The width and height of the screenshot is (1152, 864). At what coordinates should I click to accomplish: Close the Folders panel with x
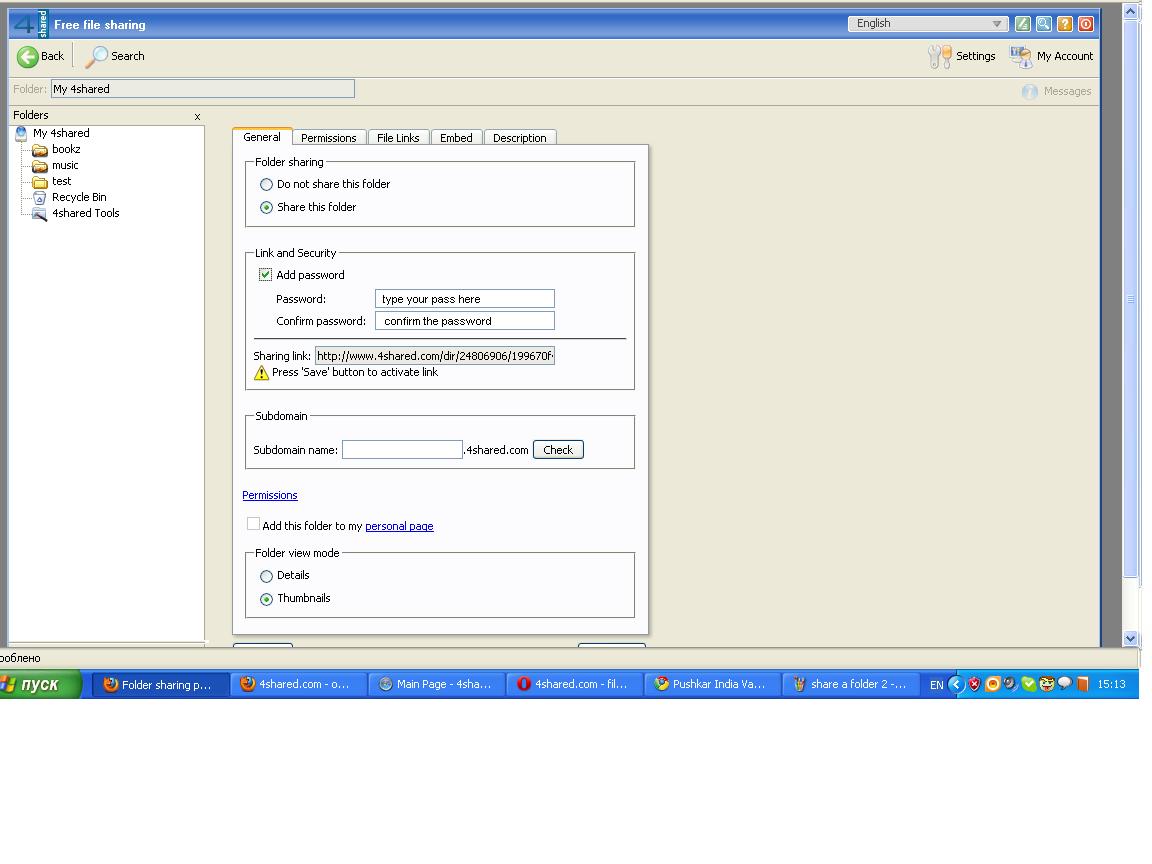(x=197, y=117)
